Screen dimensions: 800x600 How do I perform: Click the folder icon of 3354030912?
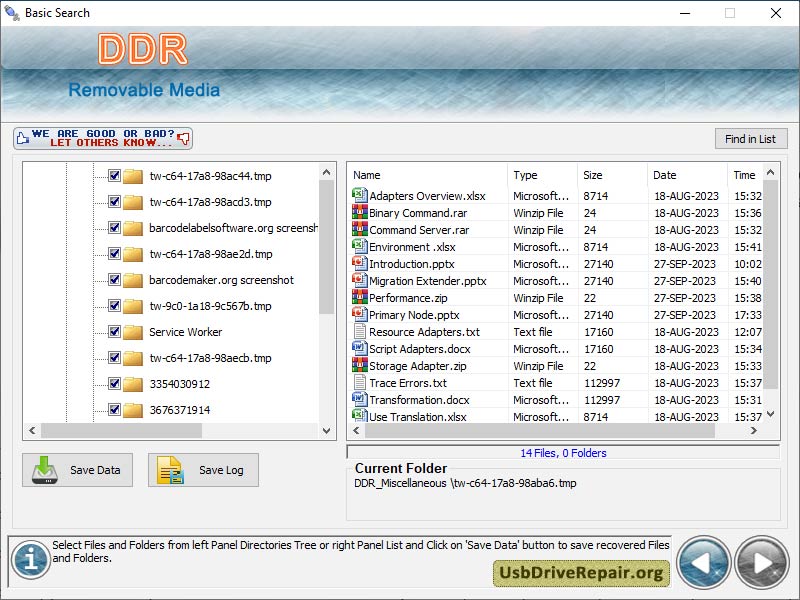(x=133, y=384)
